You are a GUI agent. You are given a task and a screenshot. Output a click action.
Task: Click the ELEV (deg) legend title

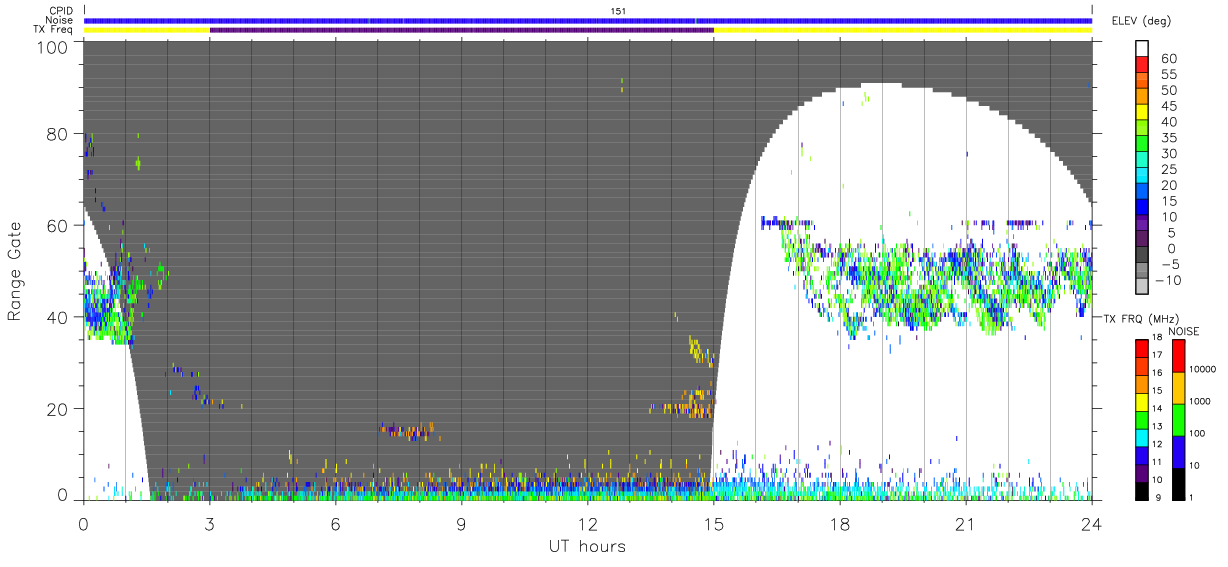point(1141,20)
